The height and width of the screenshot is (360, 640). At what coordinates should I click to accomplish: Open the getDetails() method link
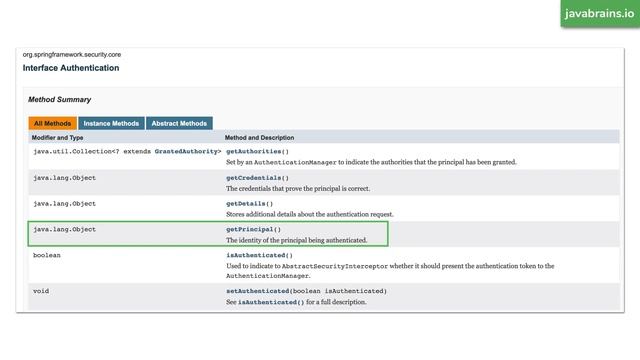[x=249, y=204]
